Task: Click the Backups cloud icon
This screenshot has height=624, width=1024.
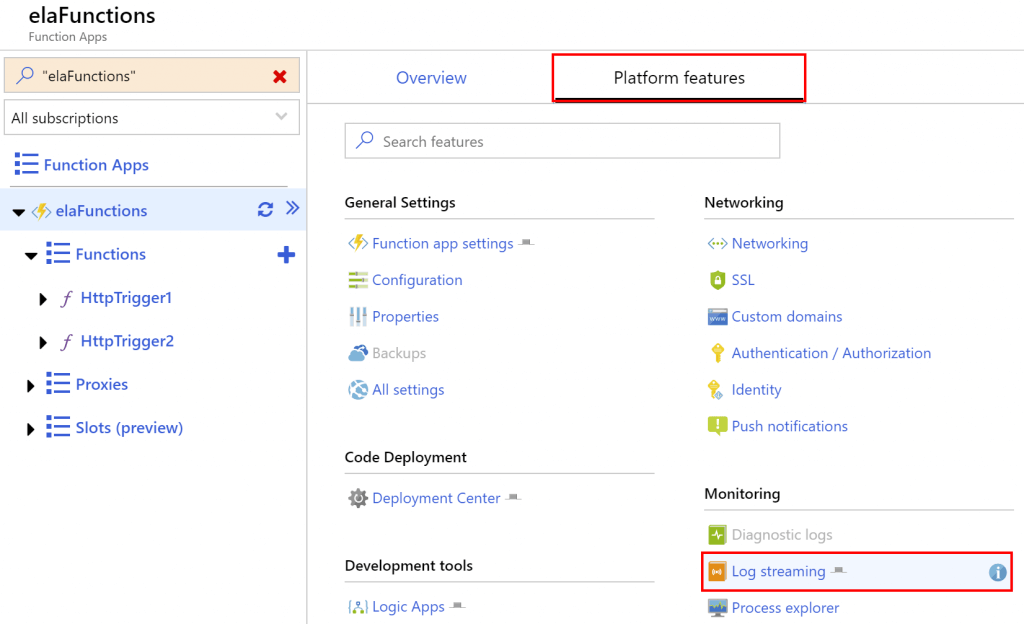Action: [x=357, y=353]
